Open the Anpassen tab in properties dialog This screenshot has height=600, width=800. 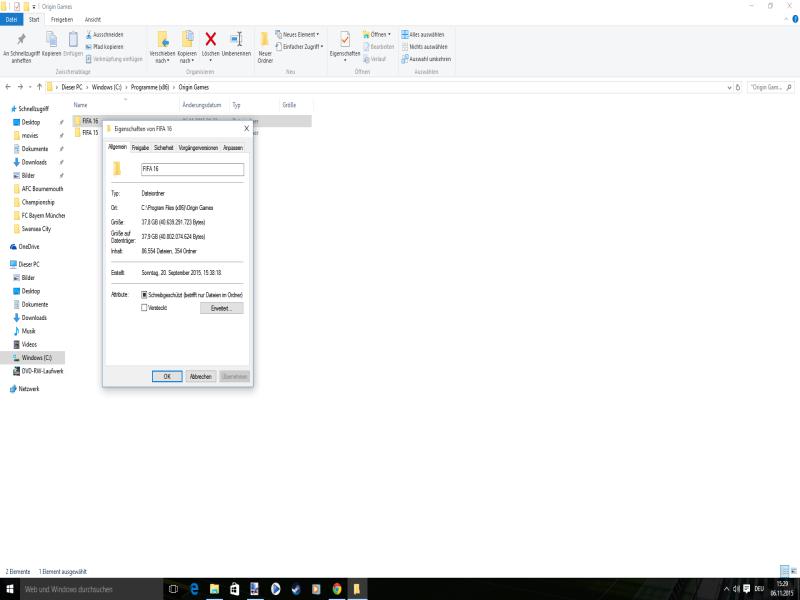pyautogui.click(x=233, y=148)
